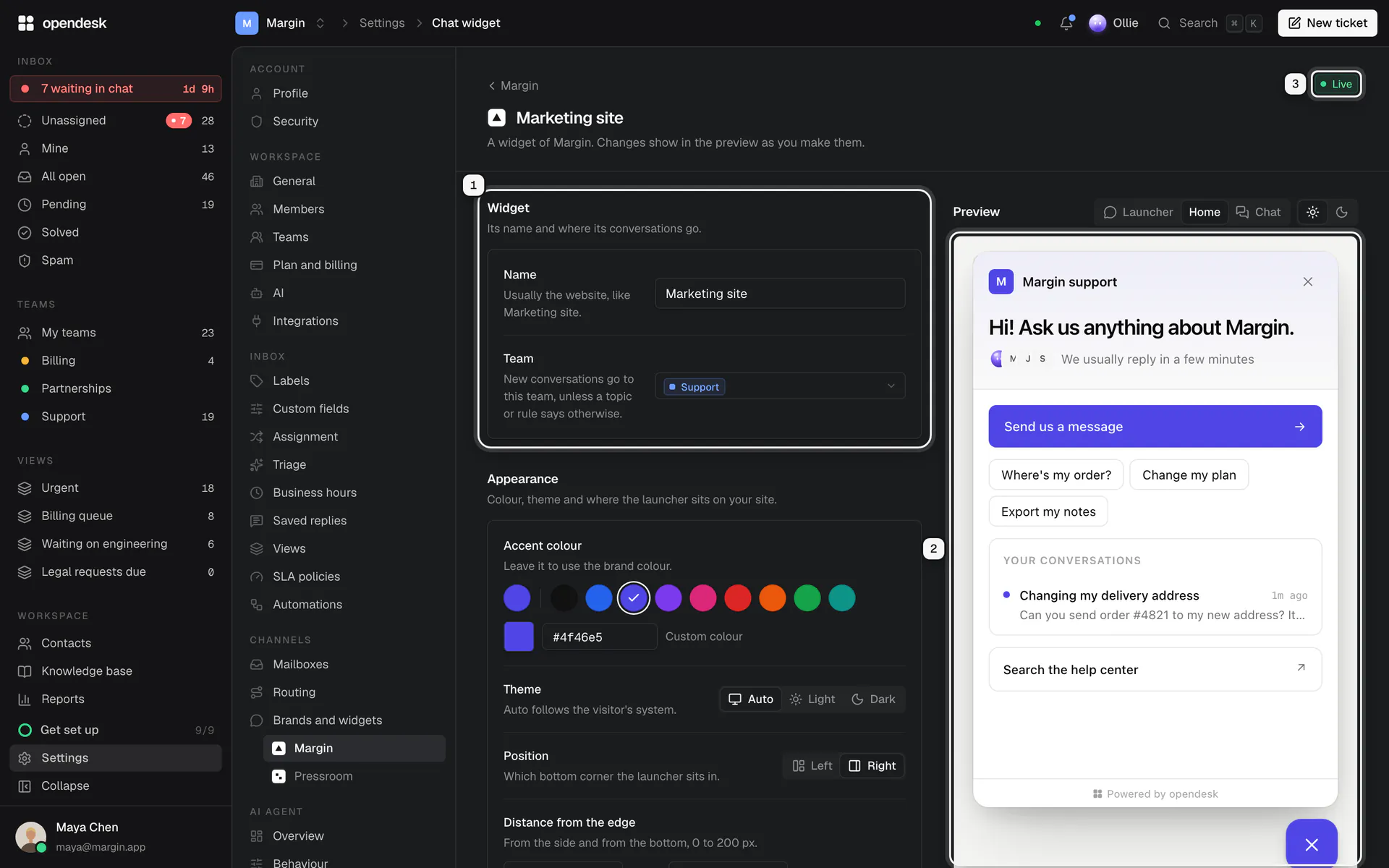The image size is (1389, 868).
Task: Click Send us a message button
Action: pos(1155,427)
